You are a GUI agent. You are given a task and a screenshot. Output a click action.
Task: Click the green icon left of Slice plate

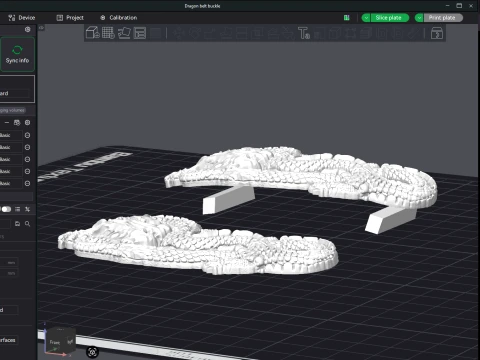point(347,18)
